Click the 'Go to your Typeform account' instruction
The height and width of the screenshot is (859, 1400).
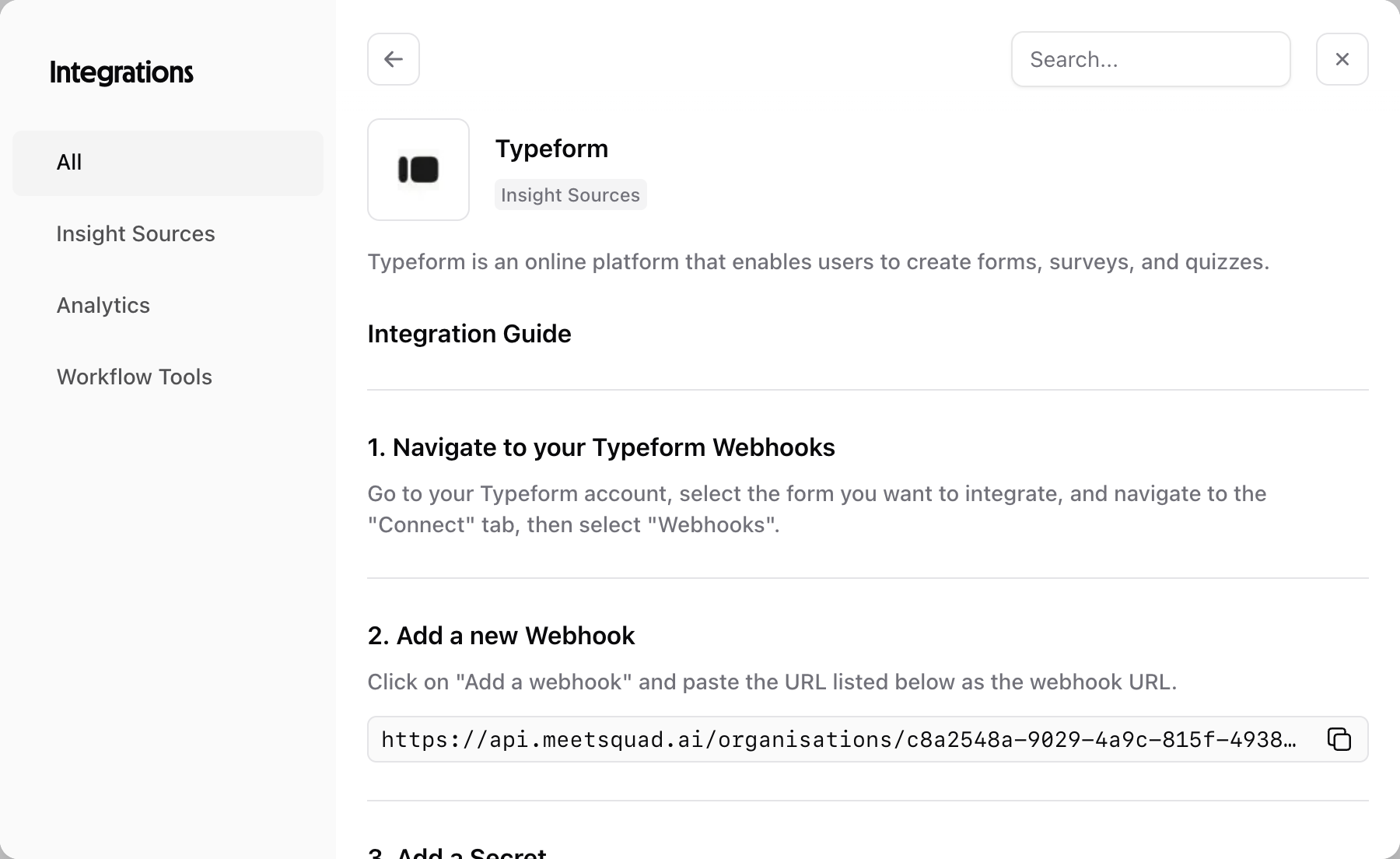(817, 509)
